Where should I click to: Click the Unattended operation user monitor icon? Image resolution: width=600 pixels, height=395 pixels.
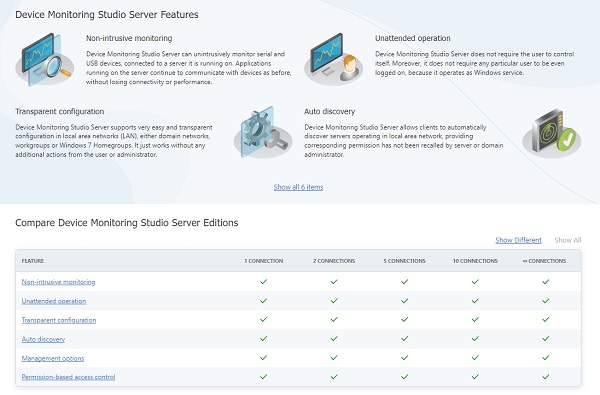coord(333,59)
